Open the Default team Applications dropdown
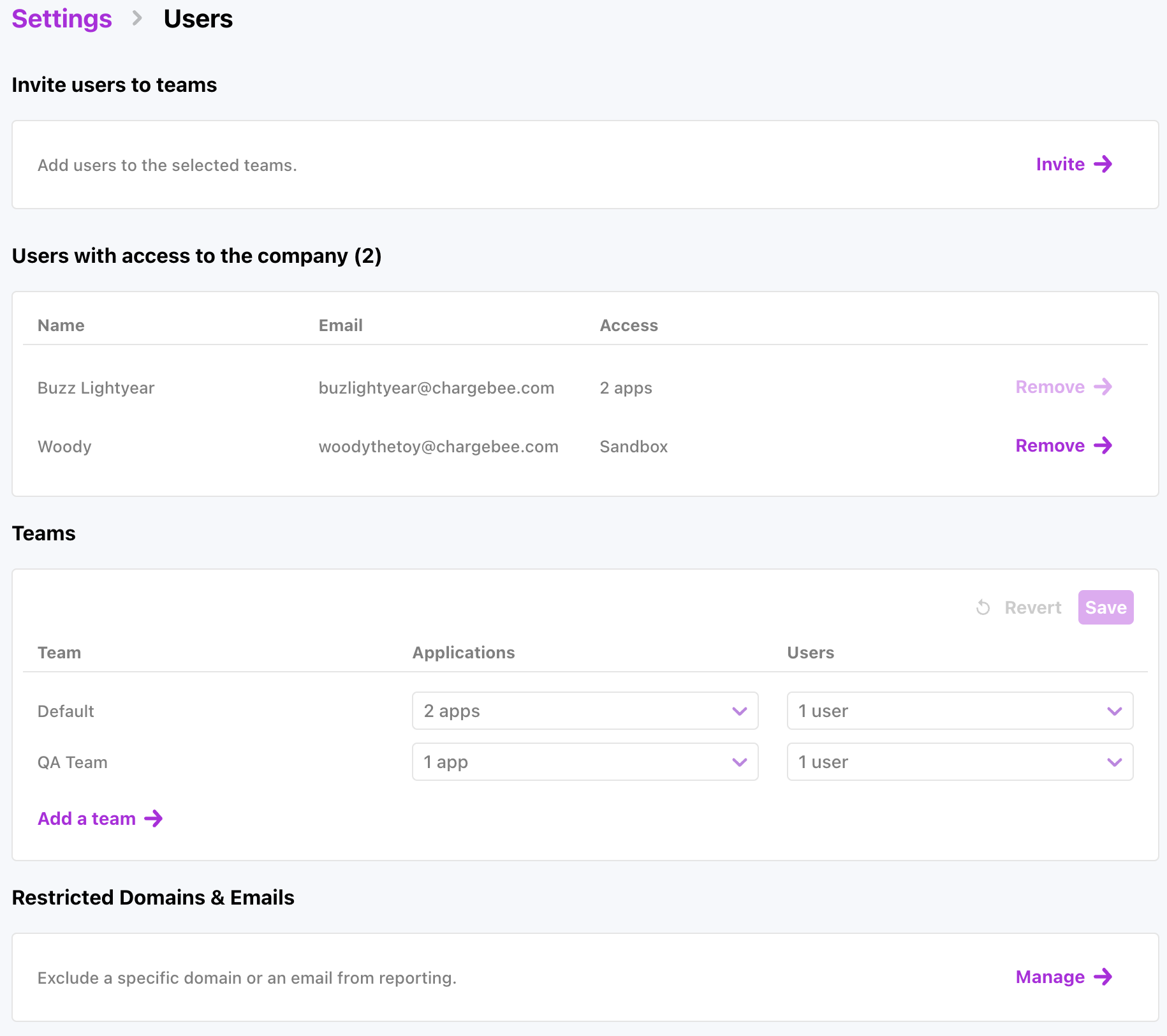The image size is (1167, 1036). pyautogui.click(x=585, y=711)
